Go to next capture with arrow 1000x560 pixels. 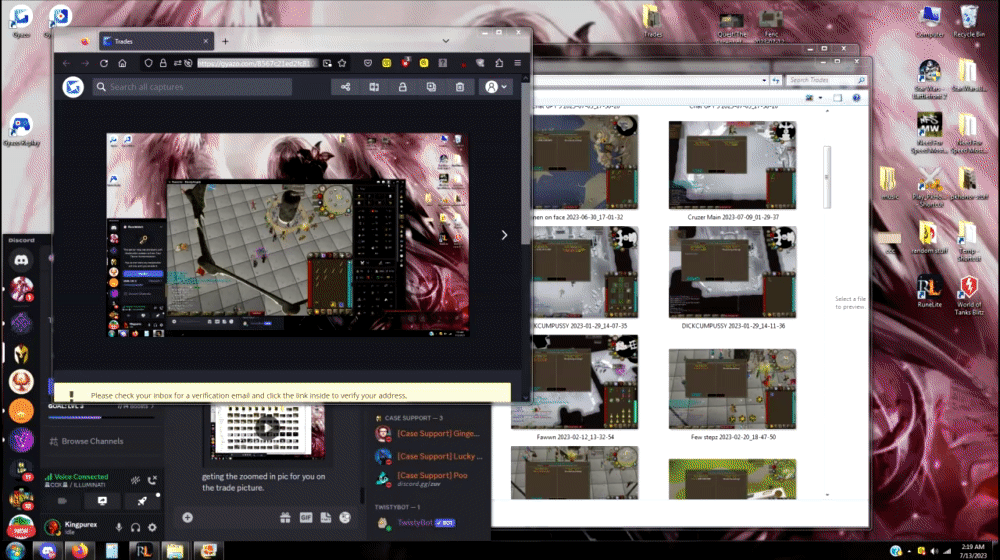tap(504, 235)
